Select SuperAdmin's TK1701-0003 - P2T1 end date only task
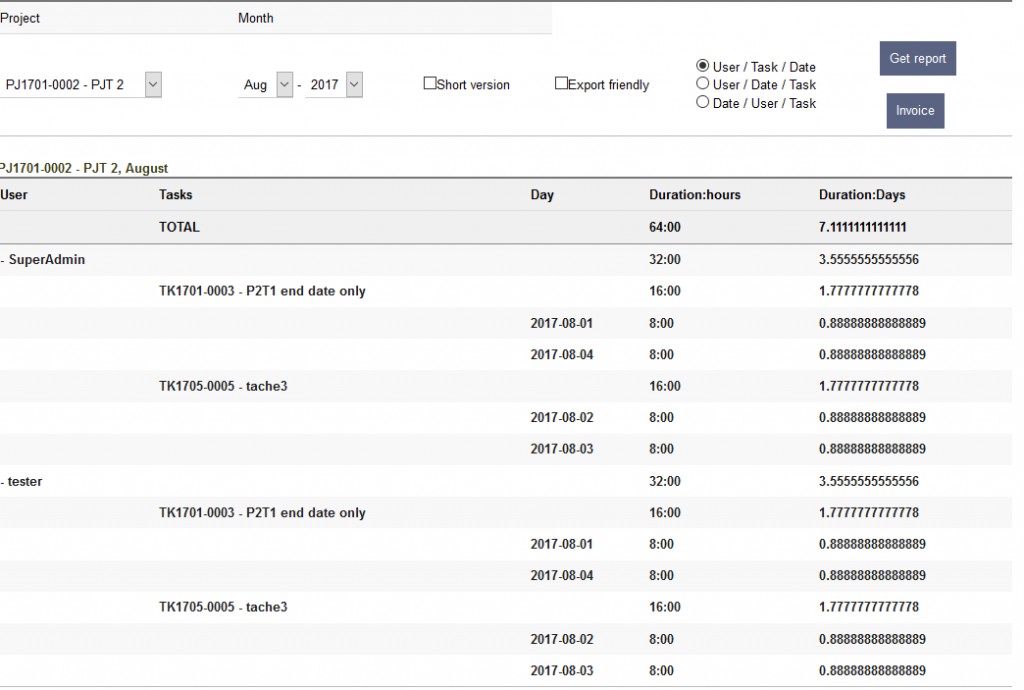The width and height of the screenshot is (1024, 690). click(262, 291)
